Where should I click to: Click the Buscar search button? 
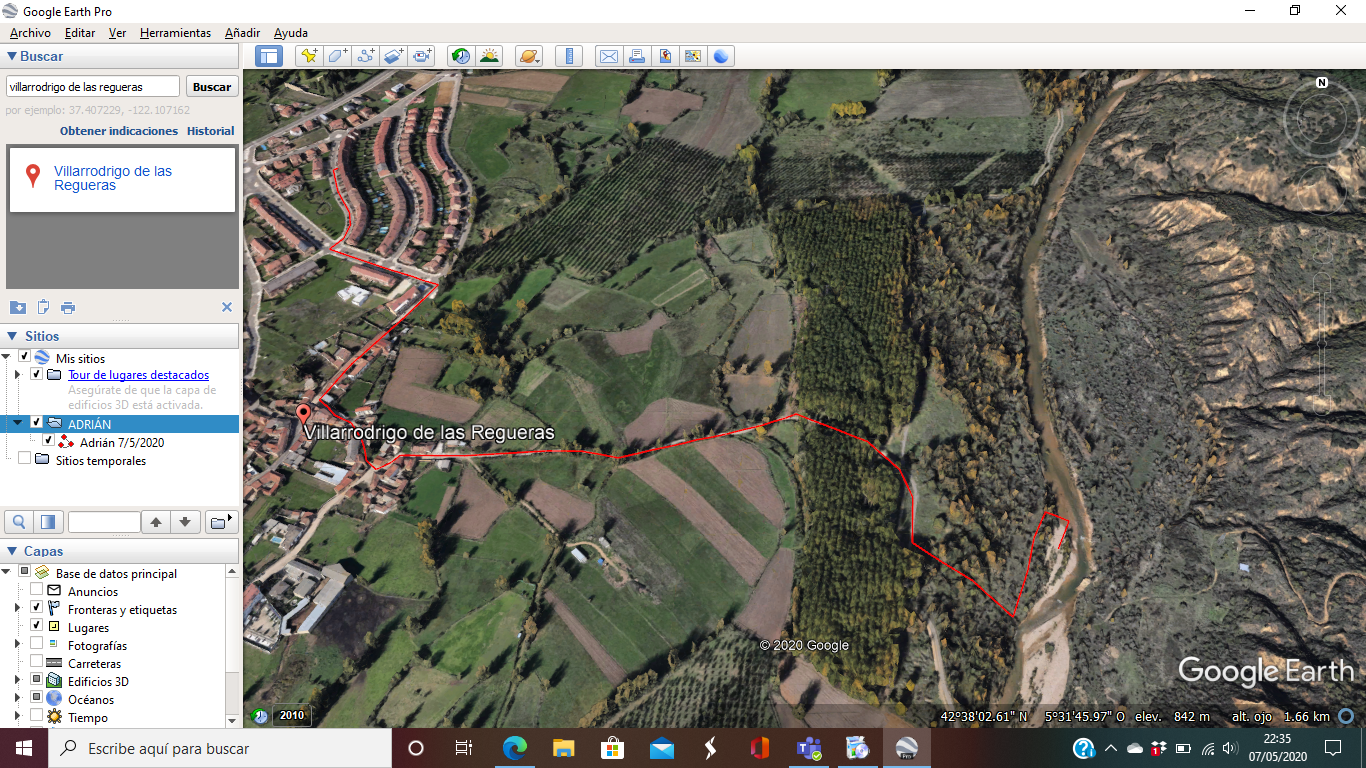pyautogui.click(x=212, y=87)
